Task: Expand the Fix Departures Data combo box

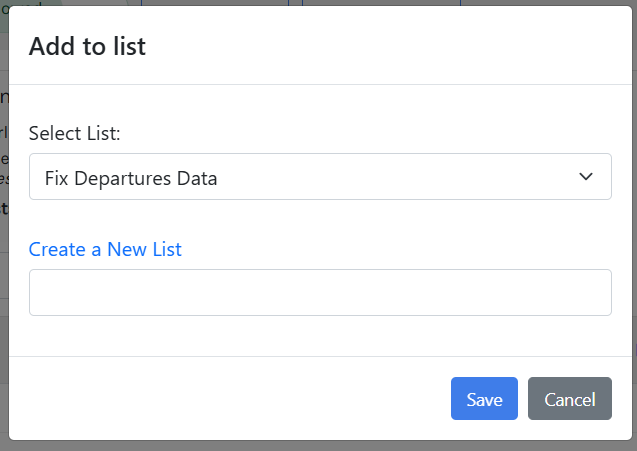Action: tap(320, 177)
